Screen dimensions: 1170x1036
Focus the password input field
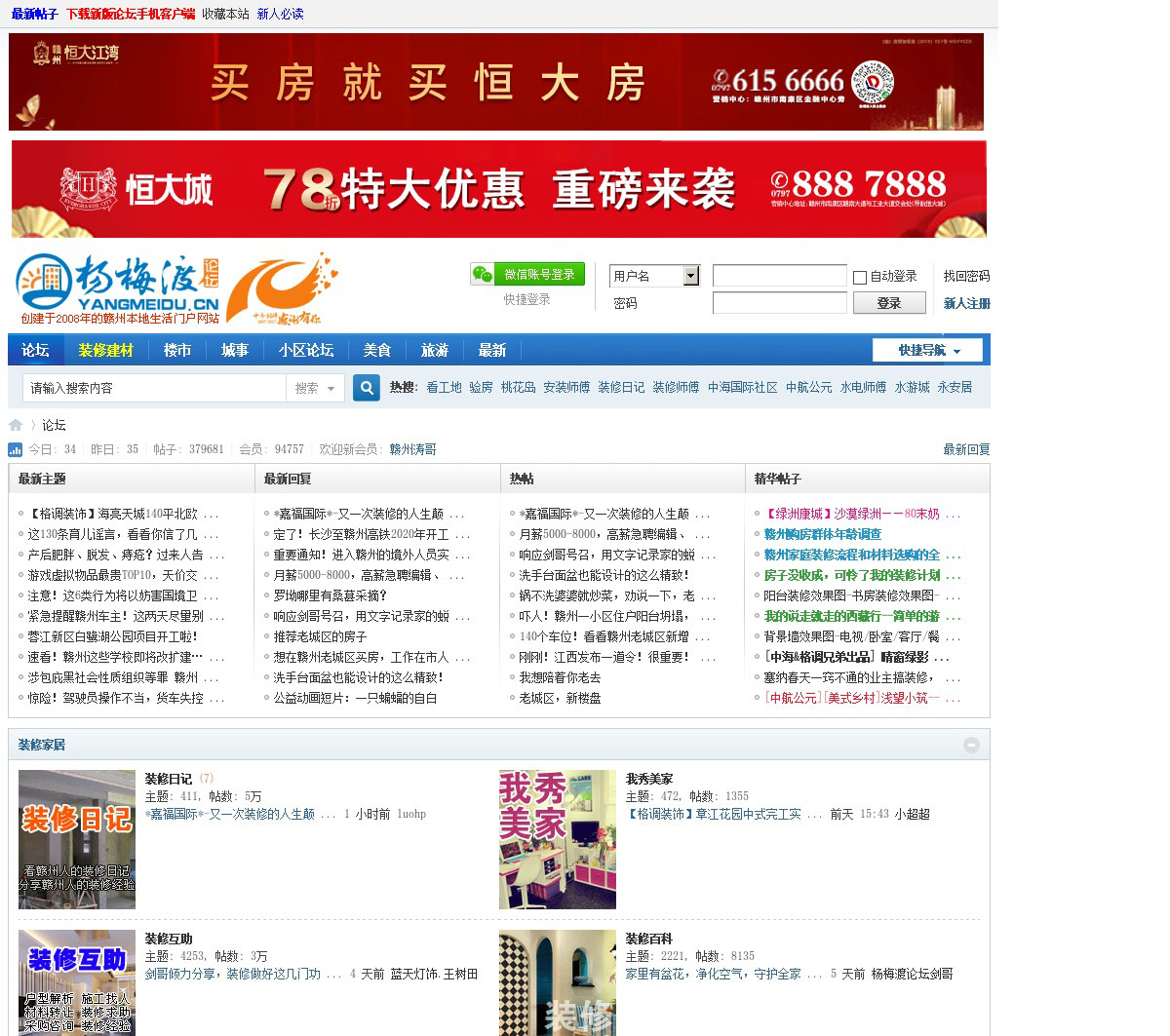click(780, 303)
